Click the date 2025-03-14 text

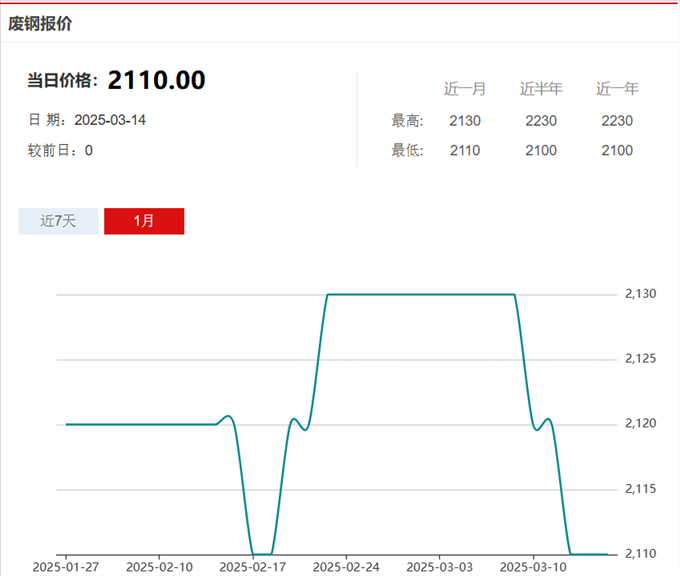[x=110, y=120]
